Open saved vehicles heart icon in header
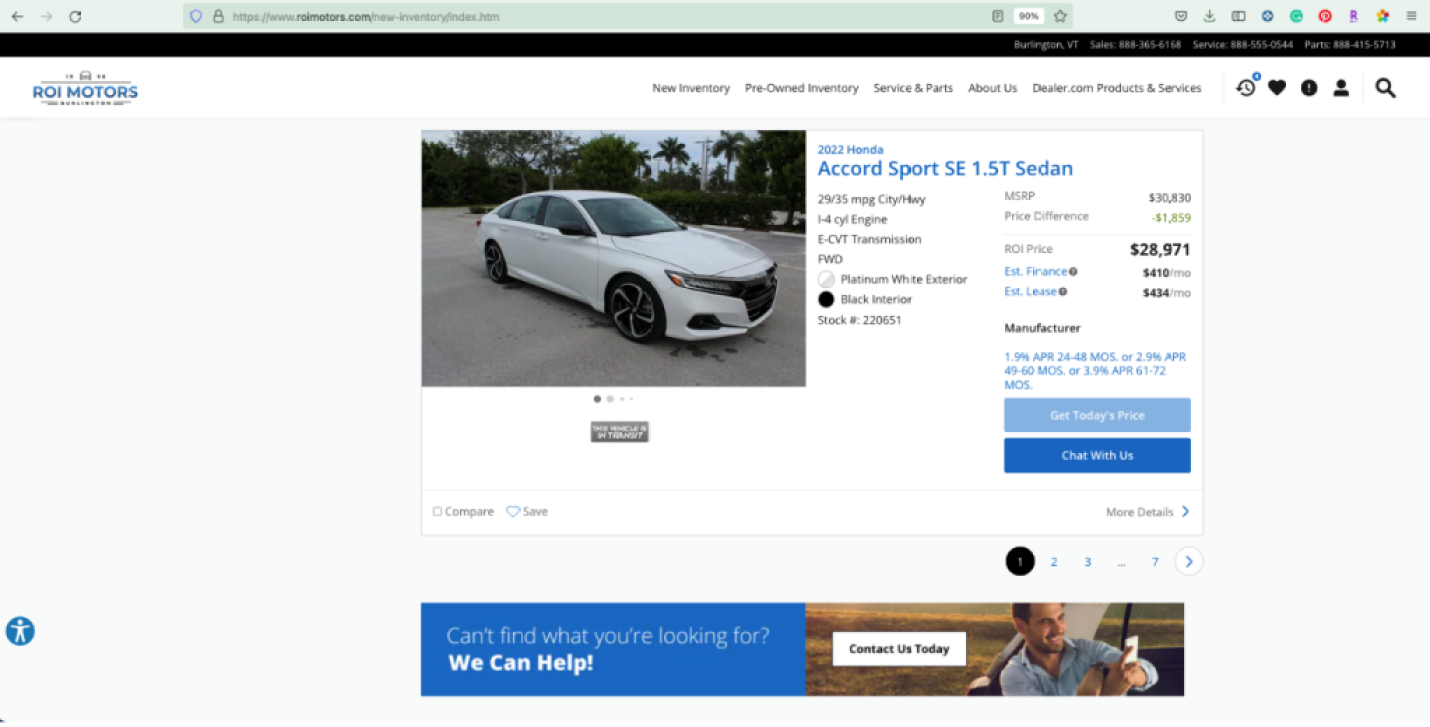The image size is (1430, 727). coord(1277,88)
